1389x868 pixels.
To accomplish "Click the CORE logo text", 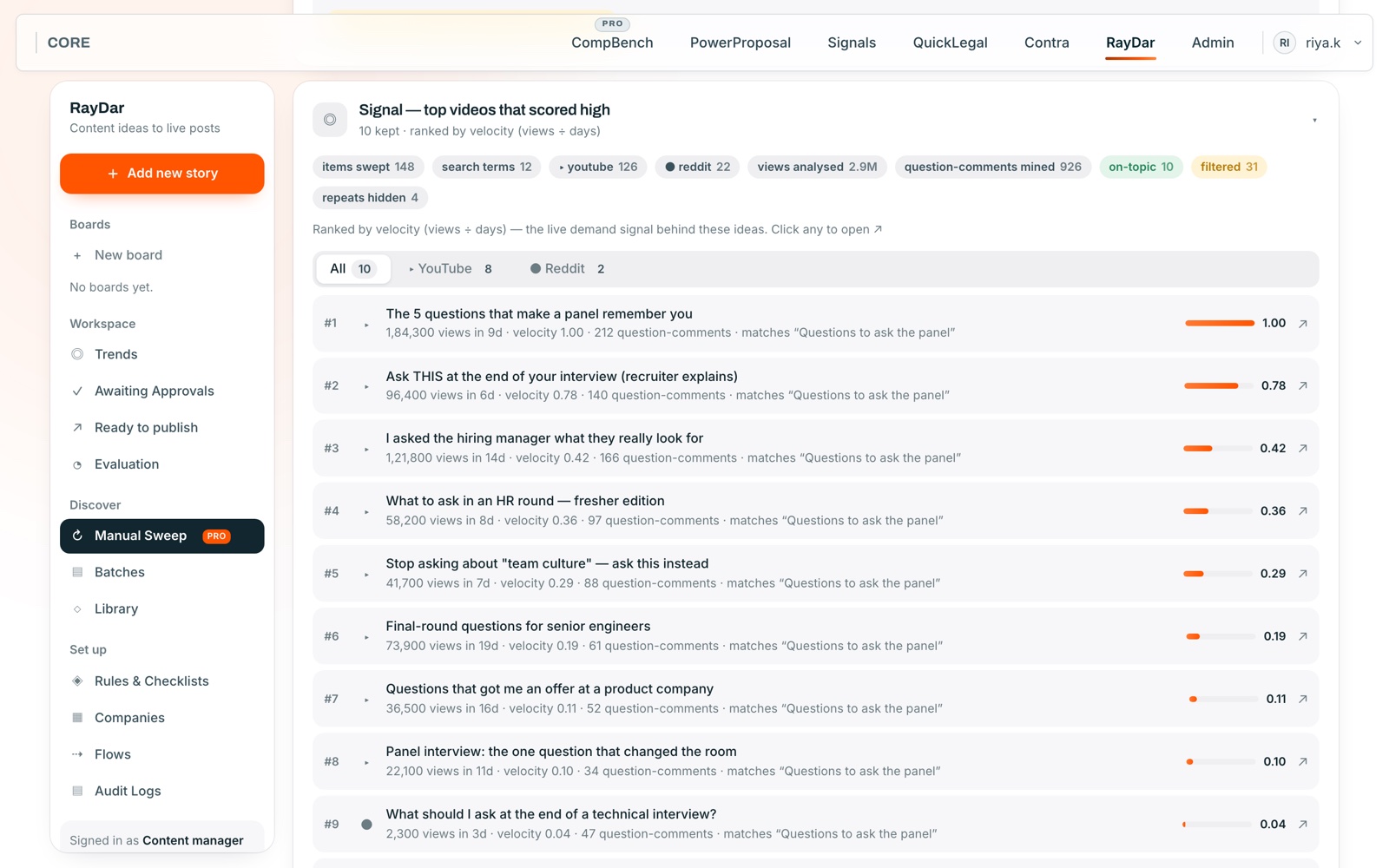I will pos(69,43).
